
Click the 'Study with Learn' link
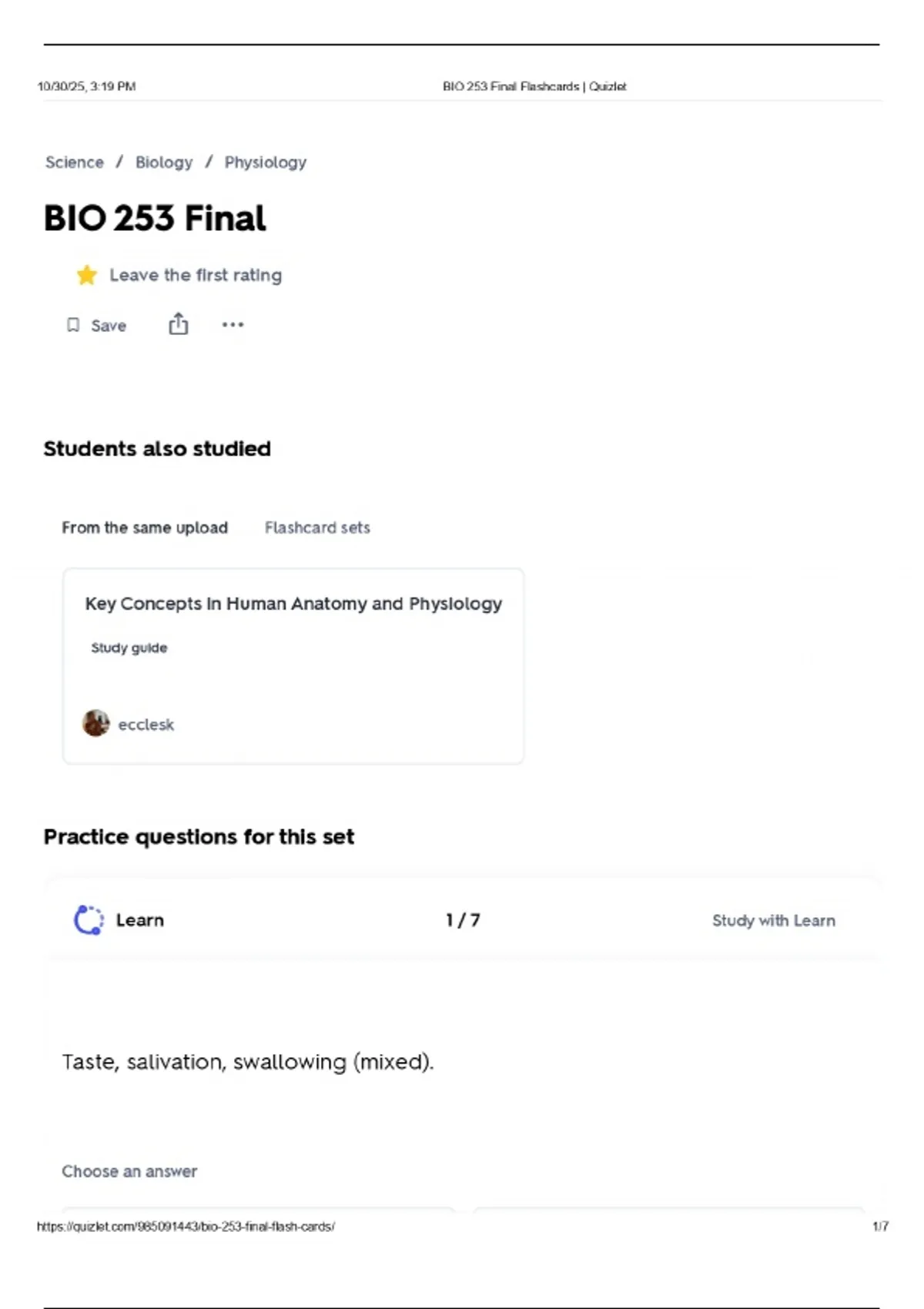point(773,920)
